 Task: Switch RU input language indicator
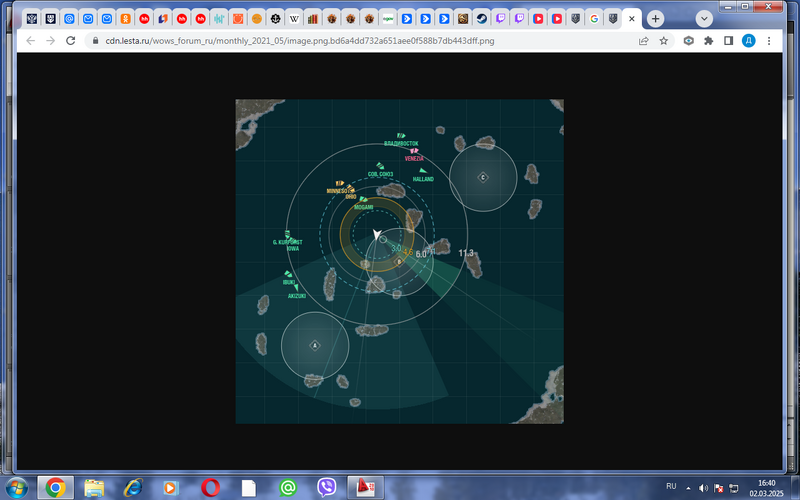point(671,486)
